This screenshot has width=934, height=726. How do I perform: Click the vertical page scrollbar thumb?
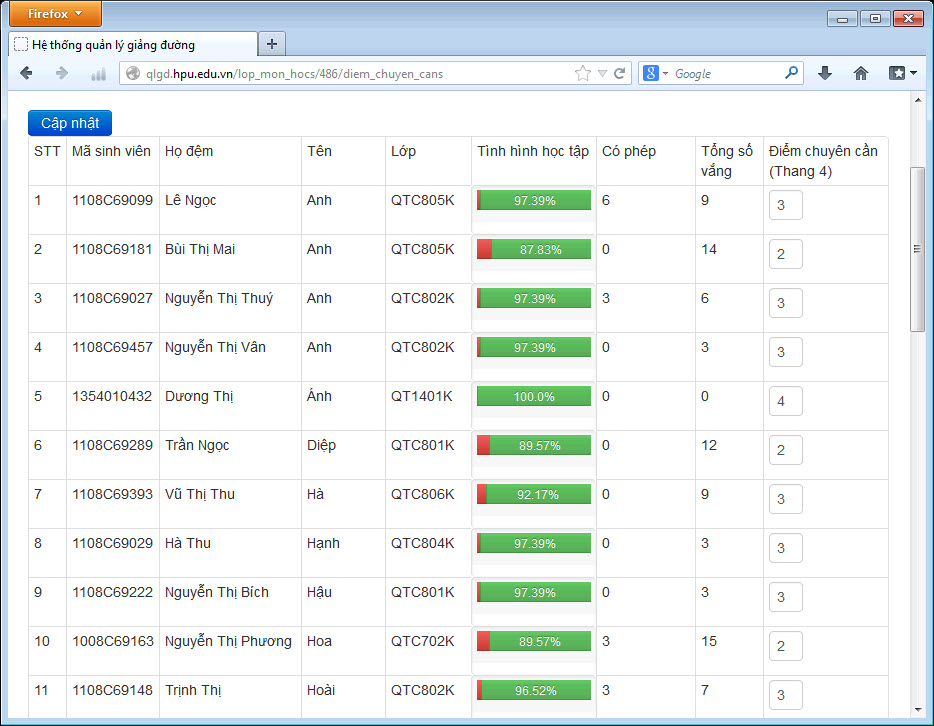coord(917,248)
